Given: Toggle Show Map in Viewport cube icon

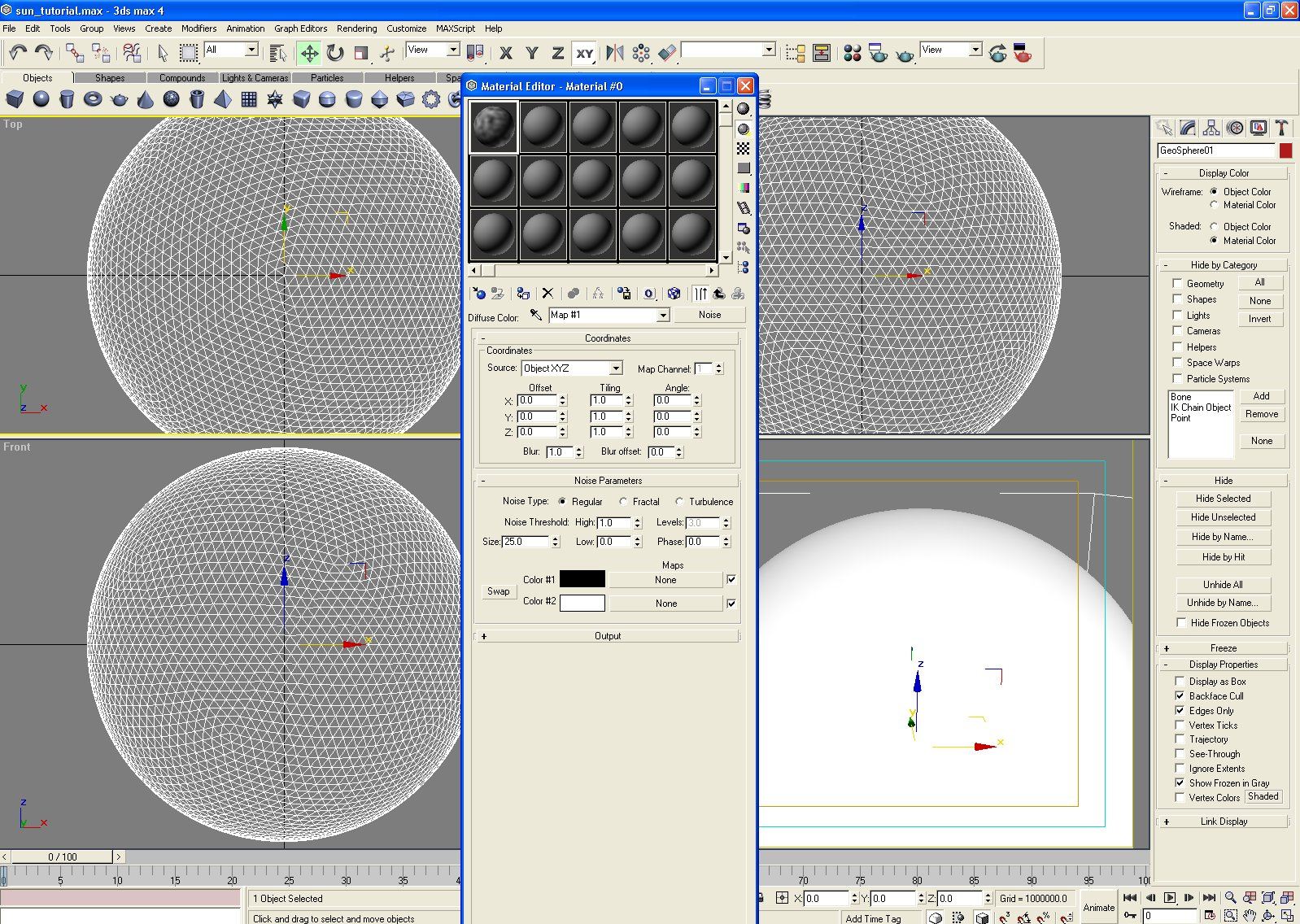Looking at the screenshot, I should (674, 294).
